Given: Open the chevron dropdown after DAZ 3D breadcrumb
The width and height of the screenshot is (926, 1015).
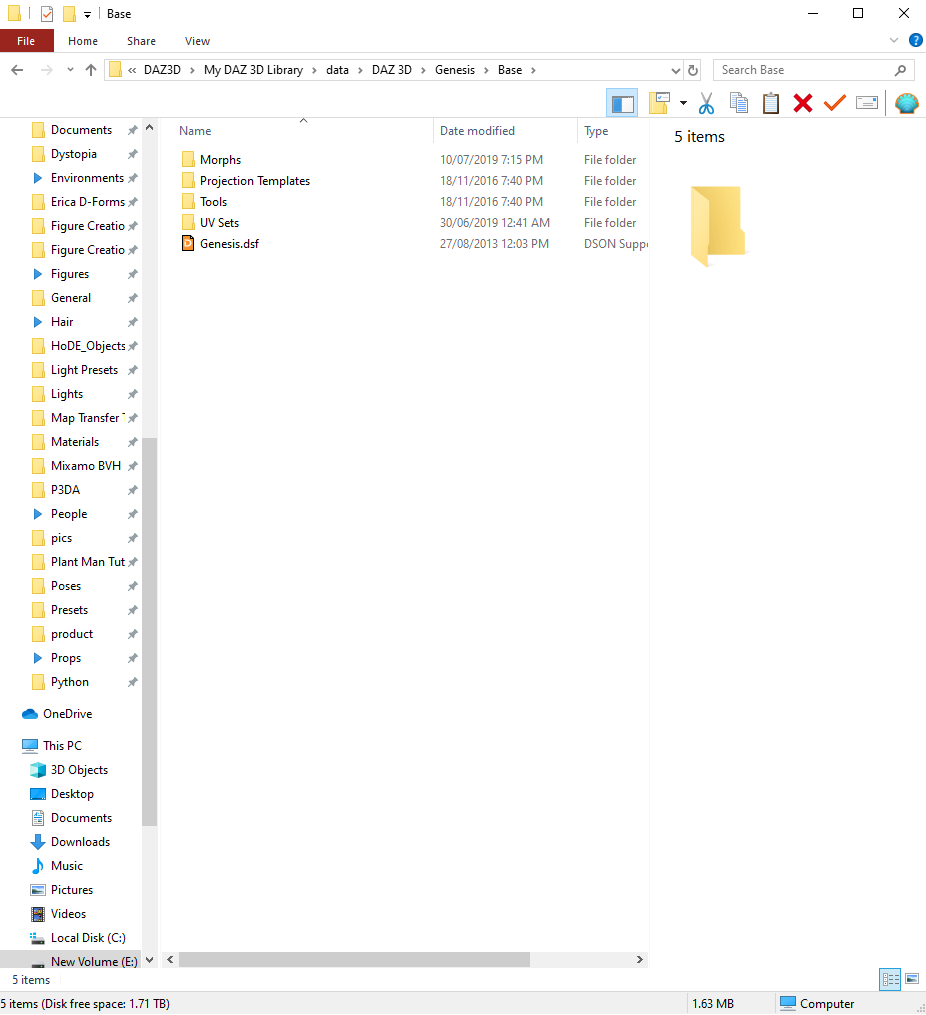Looking at the screenshot, I should click(423, 70).
